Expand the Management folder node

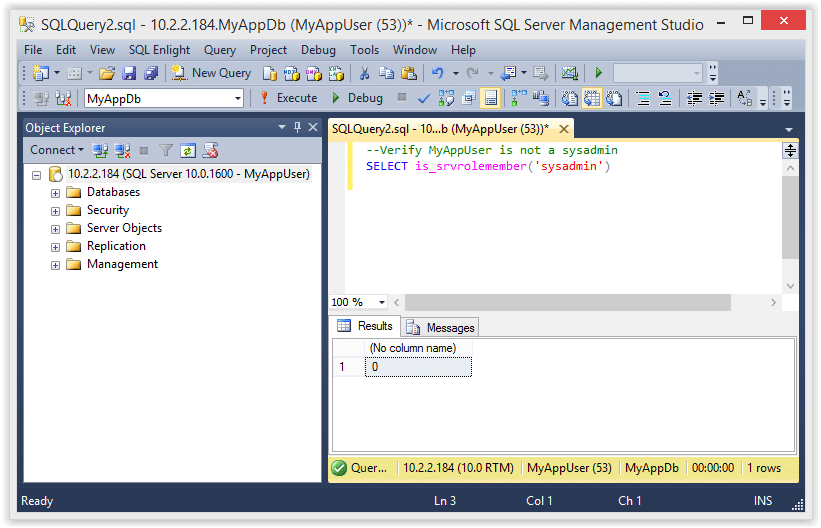(55, 266)
